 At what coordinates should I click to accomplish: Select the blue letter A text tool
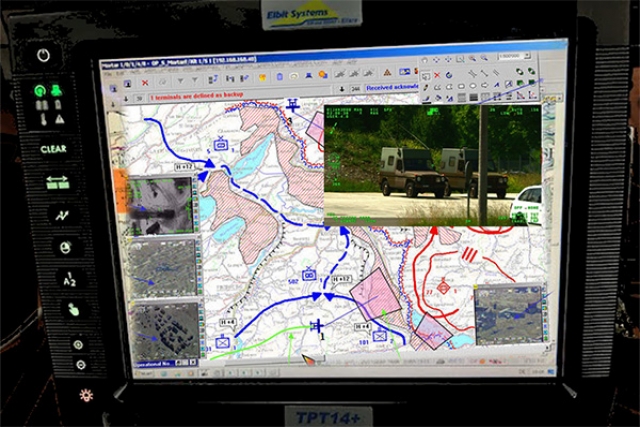(496, 85)
